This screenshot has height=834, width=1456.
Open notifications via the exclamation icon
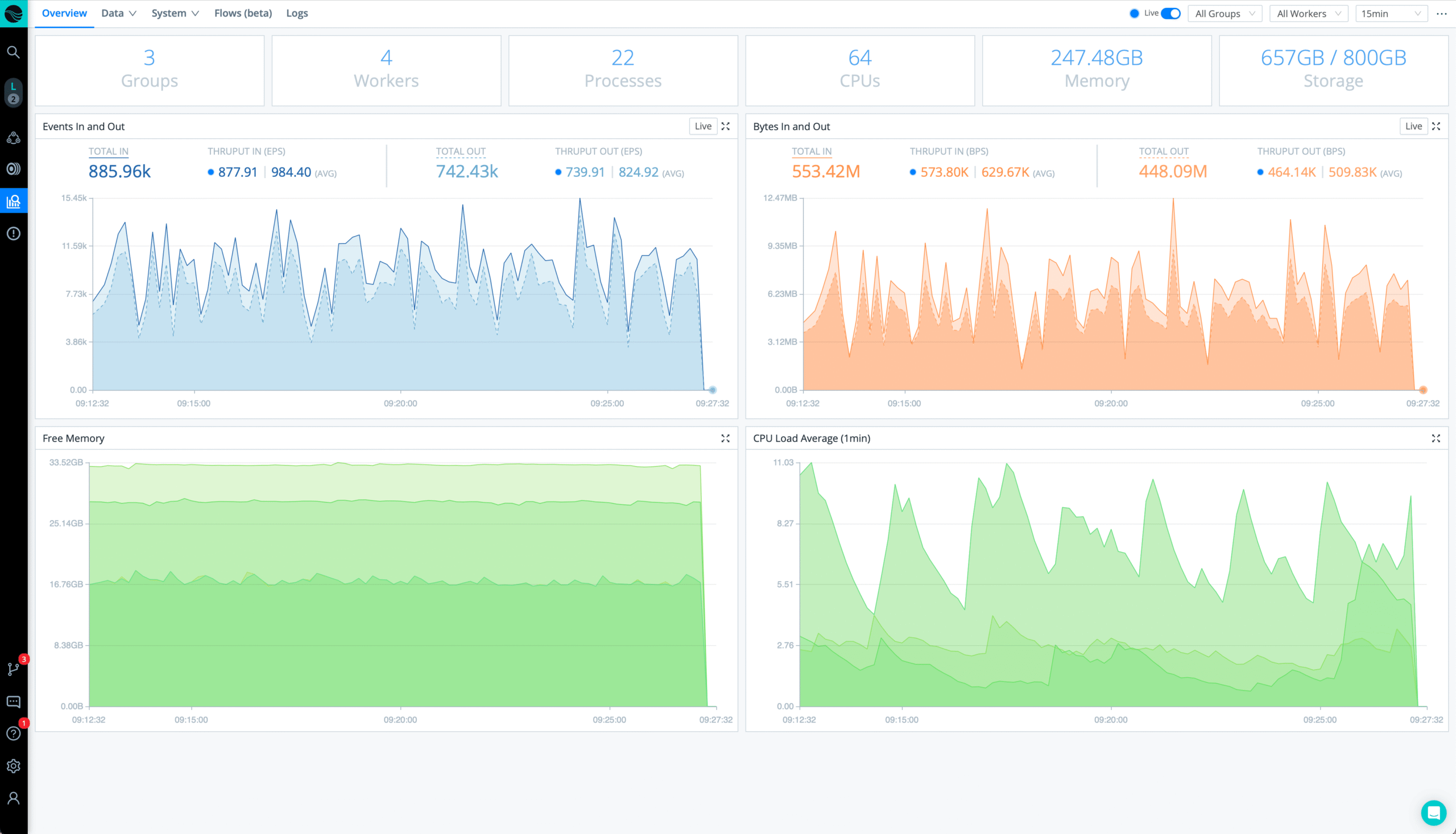click(13, 233)
